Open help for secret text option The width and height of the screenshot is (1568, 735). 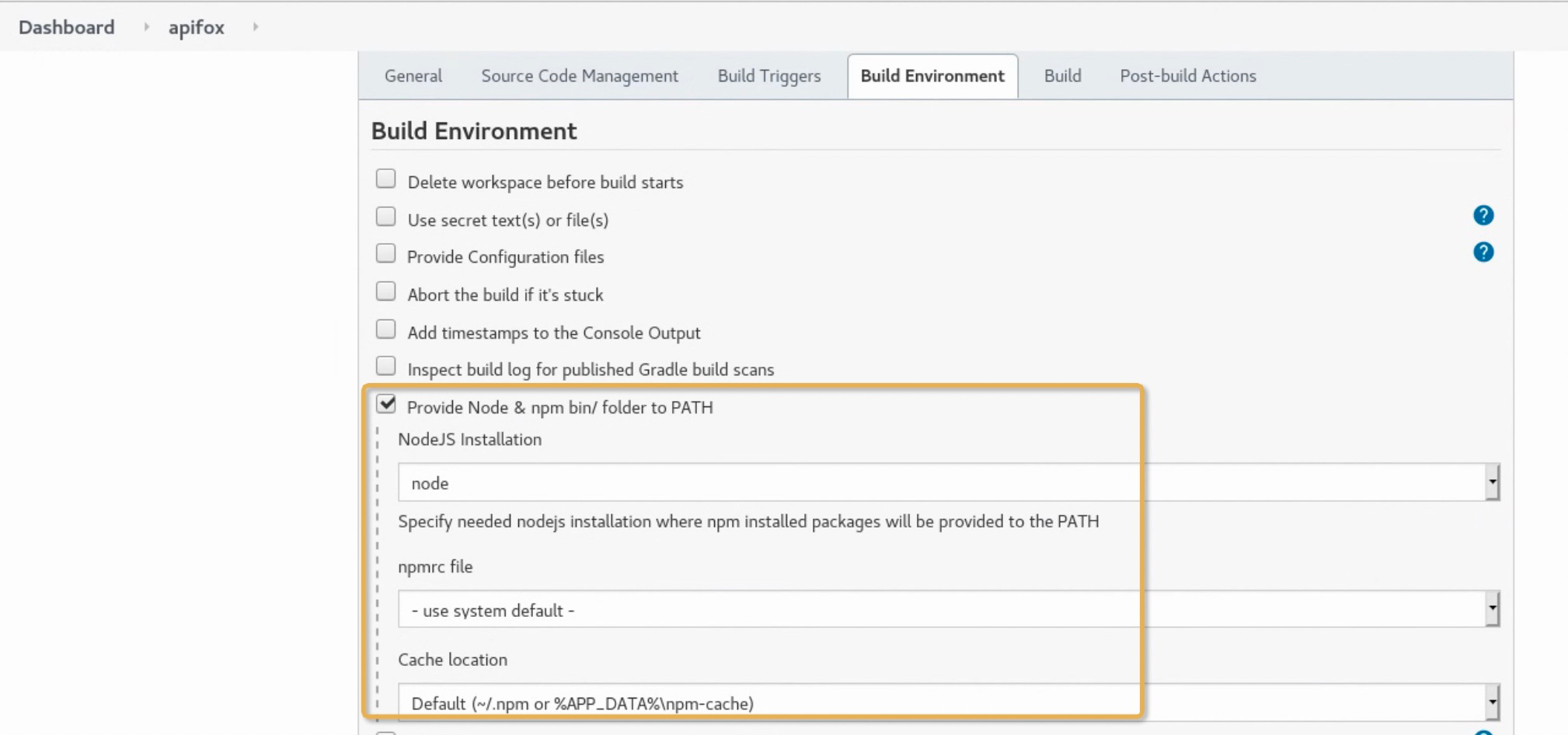pyautogui.click(x=1483, y=215)
